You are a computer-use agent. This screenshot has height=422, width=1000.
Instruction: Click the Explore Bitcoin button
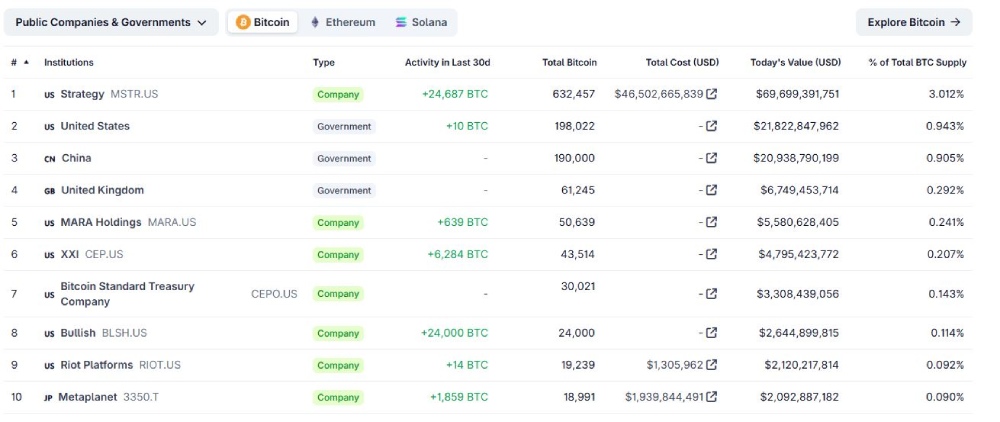click(913, 22)
